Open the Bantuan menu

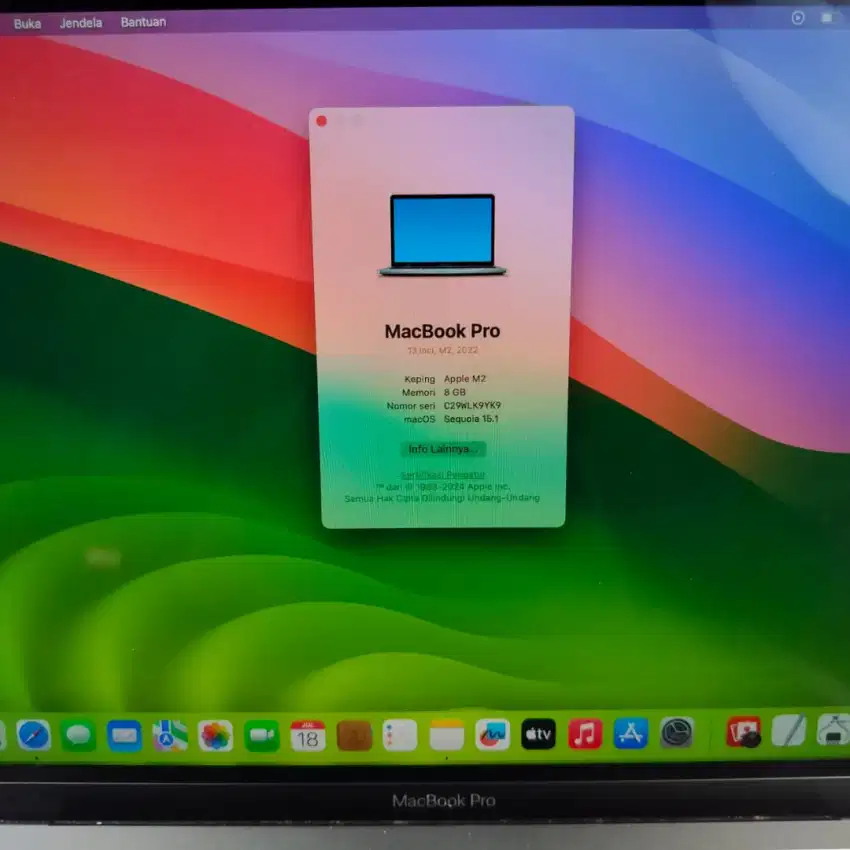pos(143,22)
